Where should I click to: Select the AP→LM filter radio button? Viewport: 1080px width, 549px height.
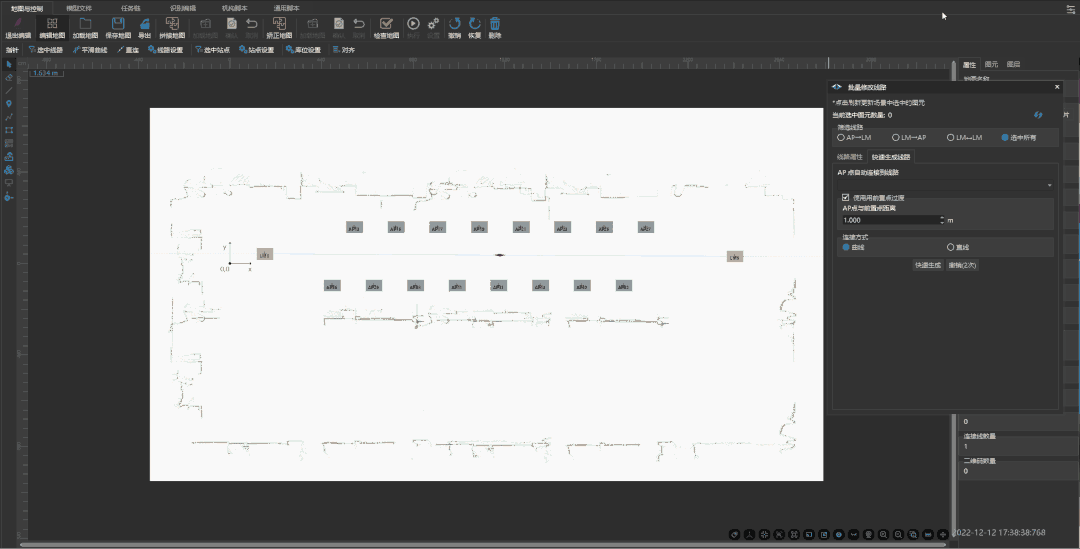coord(841,138)
